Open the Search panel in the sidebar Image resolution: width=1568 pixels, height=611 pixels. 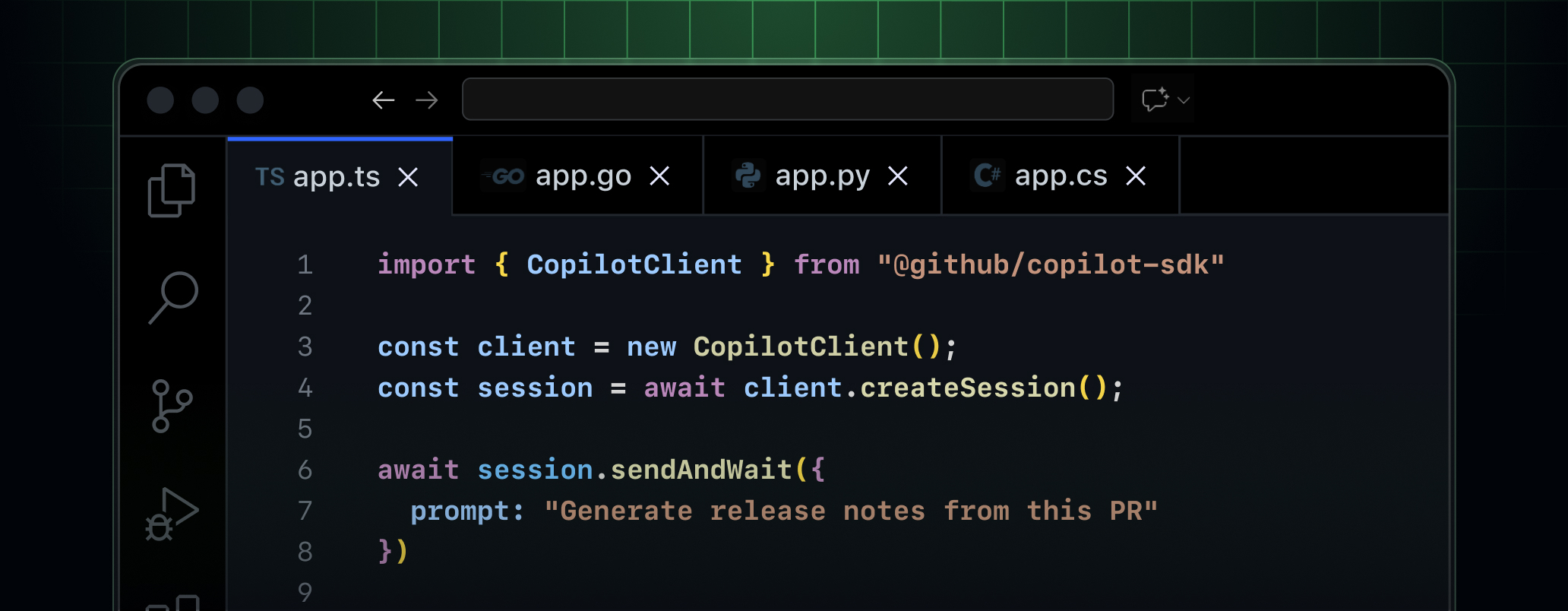click(x=172, y=296)
